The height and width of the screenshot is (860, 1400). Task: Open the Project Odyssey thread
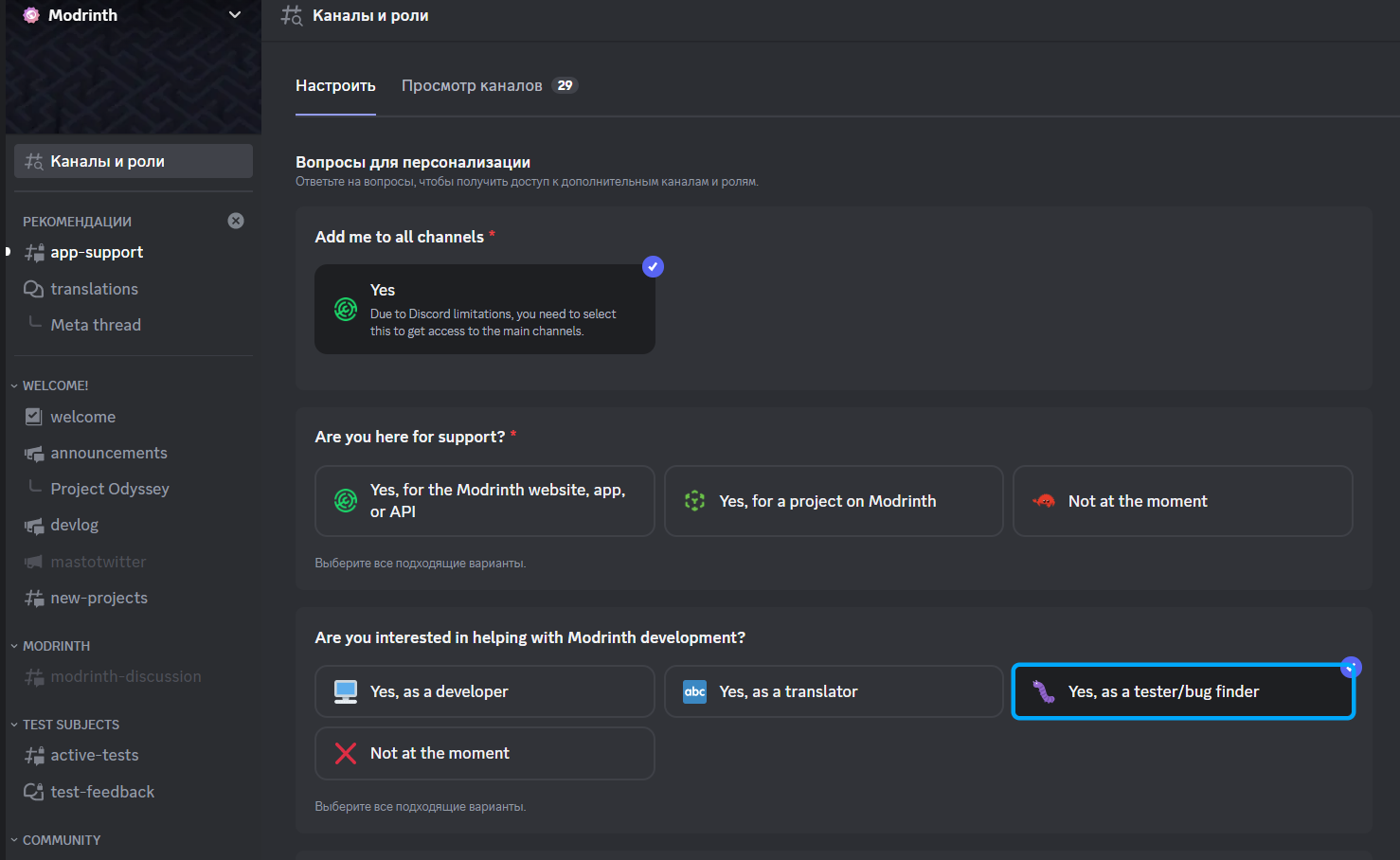click(110, 489)
